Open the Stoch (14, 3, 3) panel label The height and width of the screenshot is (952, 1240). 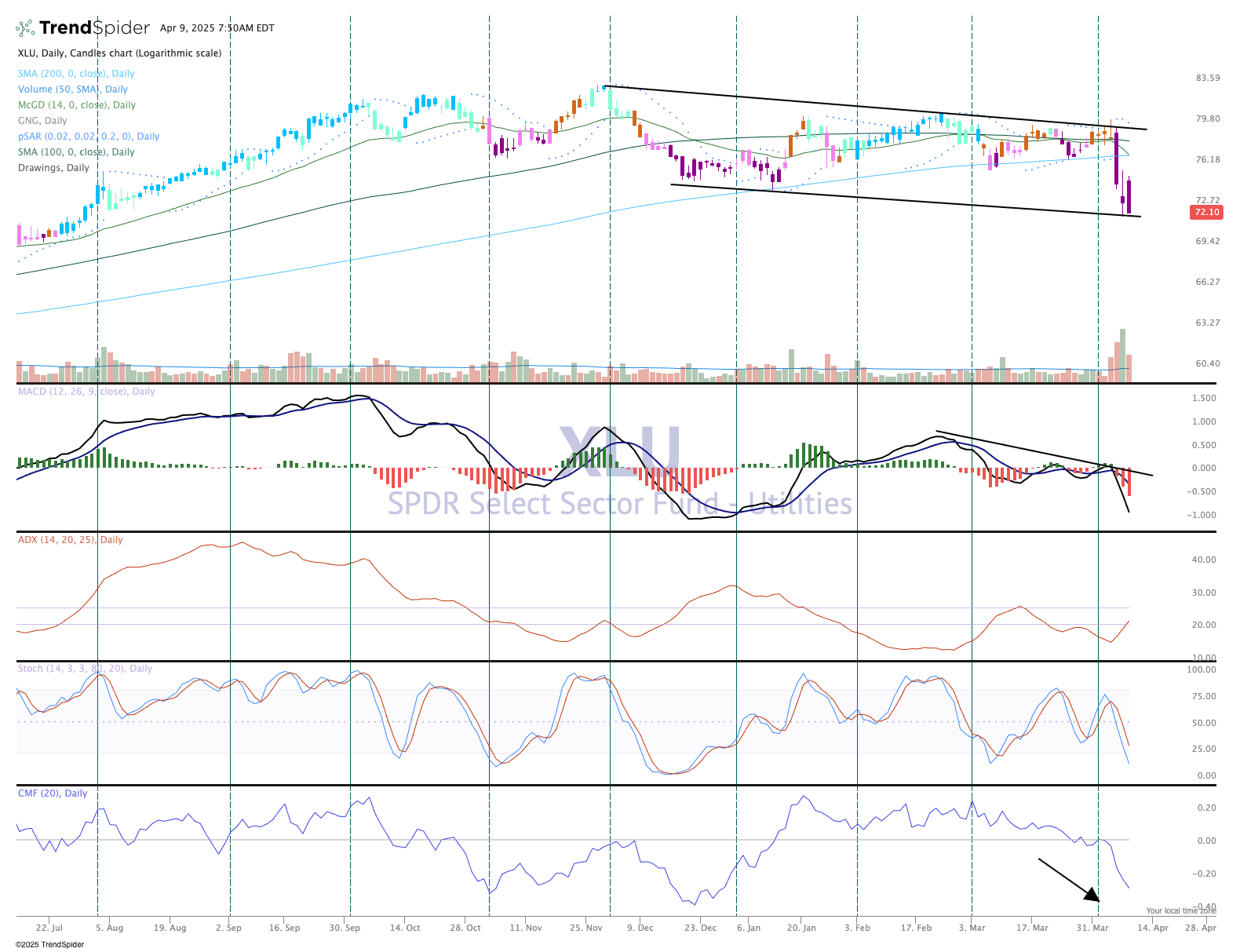pyautogui.click(x=85, y=669)
